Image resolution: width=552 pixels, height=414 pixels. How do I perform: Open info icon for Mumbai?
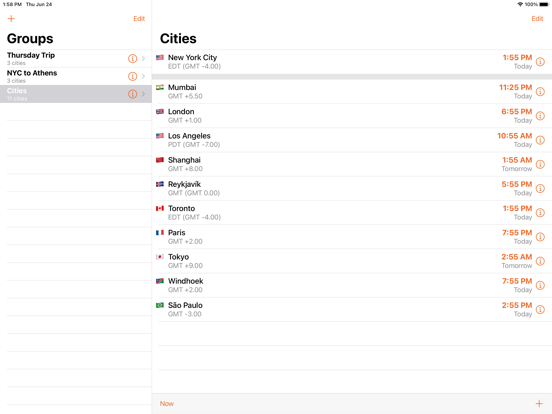540,92
